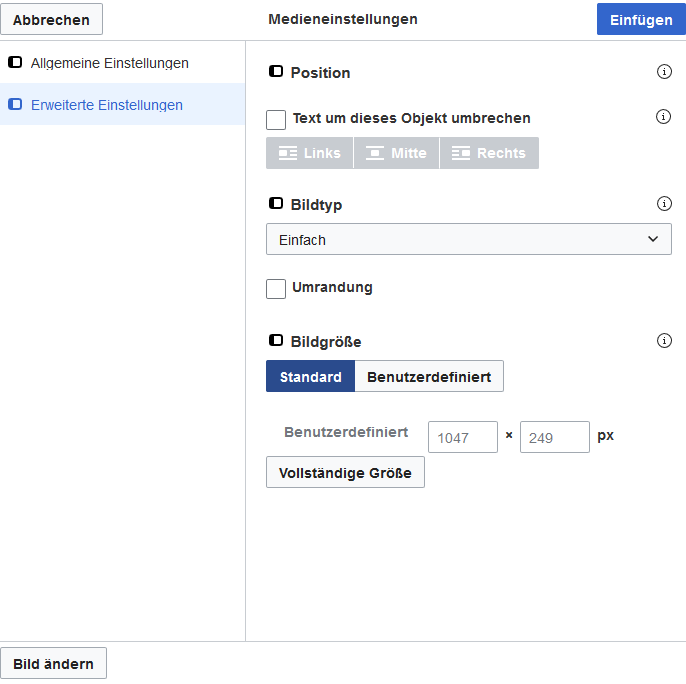Show the info icon for Bildgröße

[x=663, y=341]
